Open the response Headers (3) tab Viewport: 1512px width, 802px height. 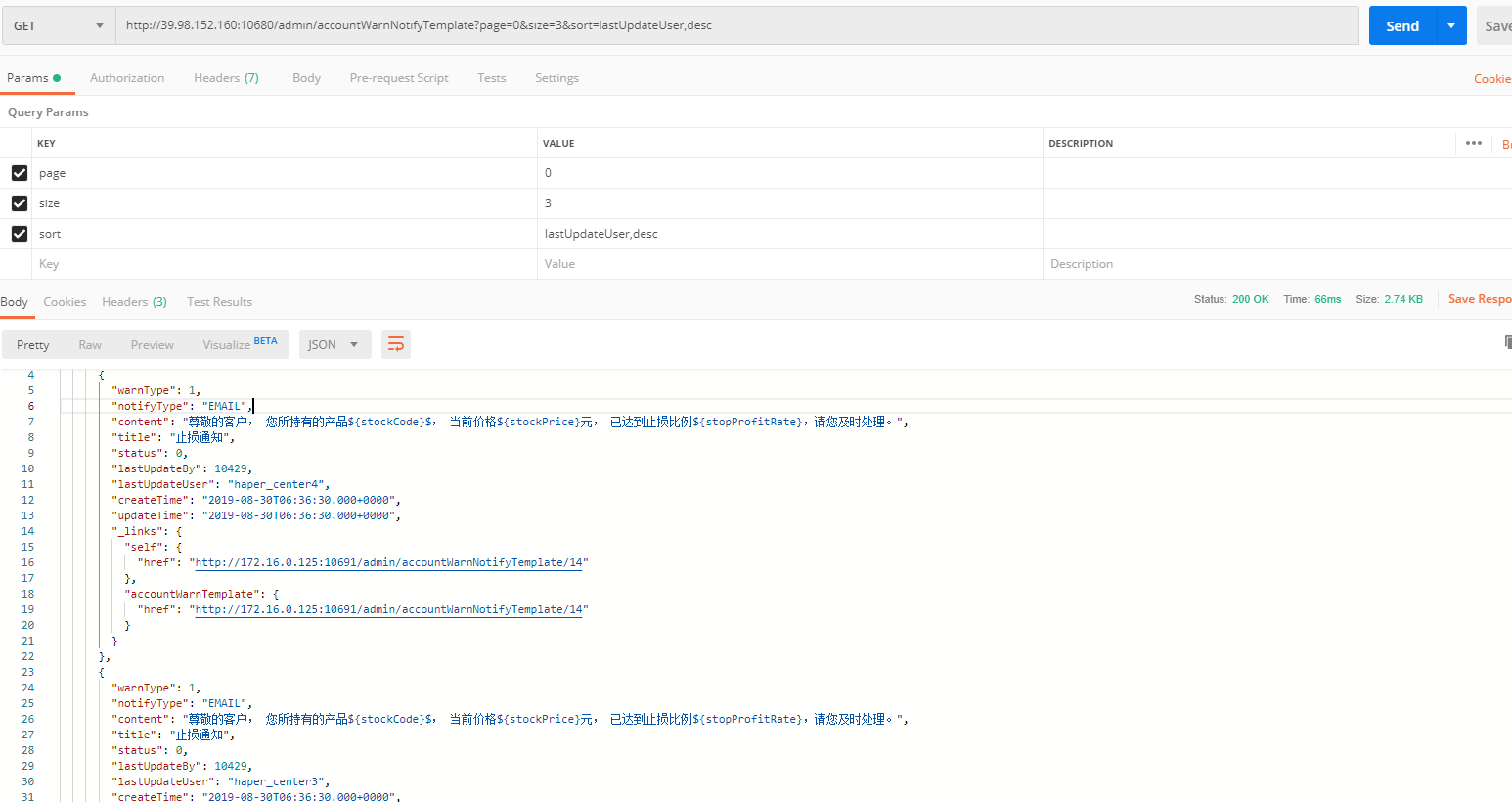[134, 302]
